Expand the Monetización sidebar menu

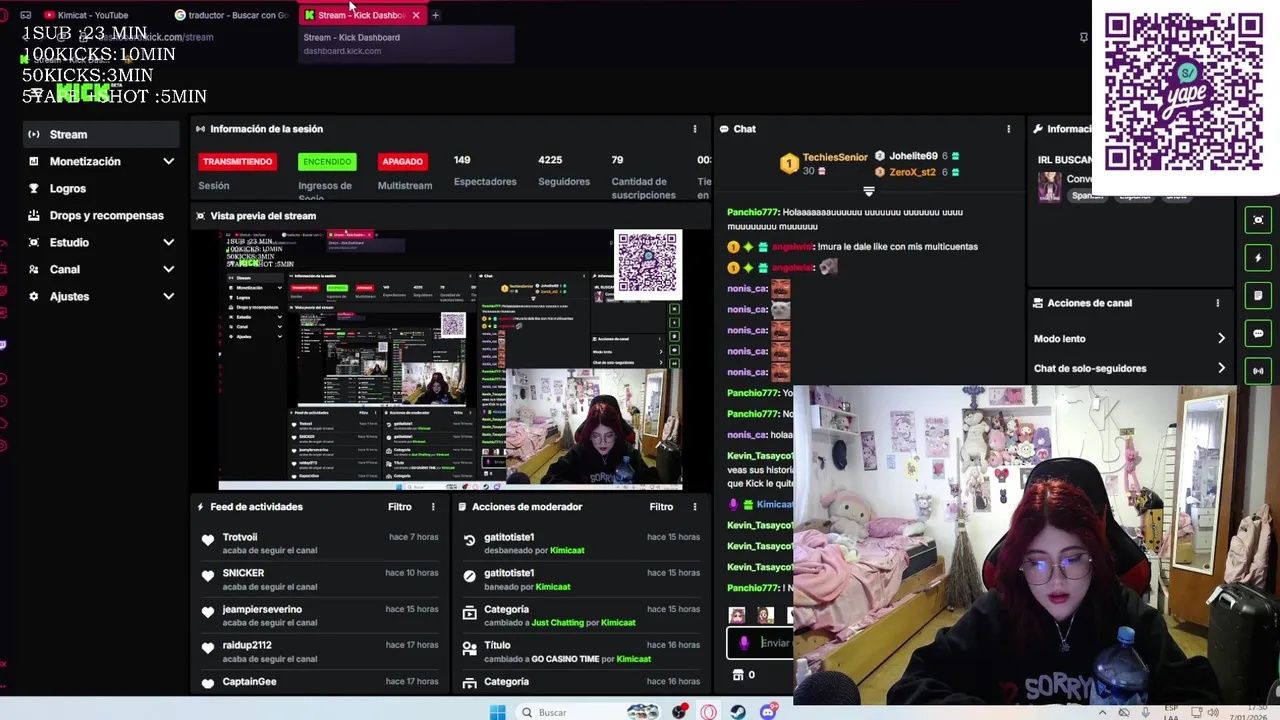coord(101,161)
